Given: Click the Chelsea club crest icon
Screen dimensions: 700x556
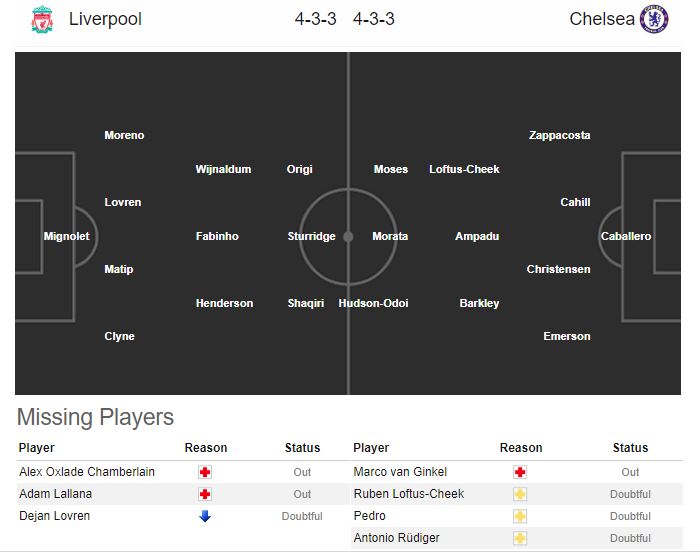Looking at the screenshot, I should pos(653,19).
